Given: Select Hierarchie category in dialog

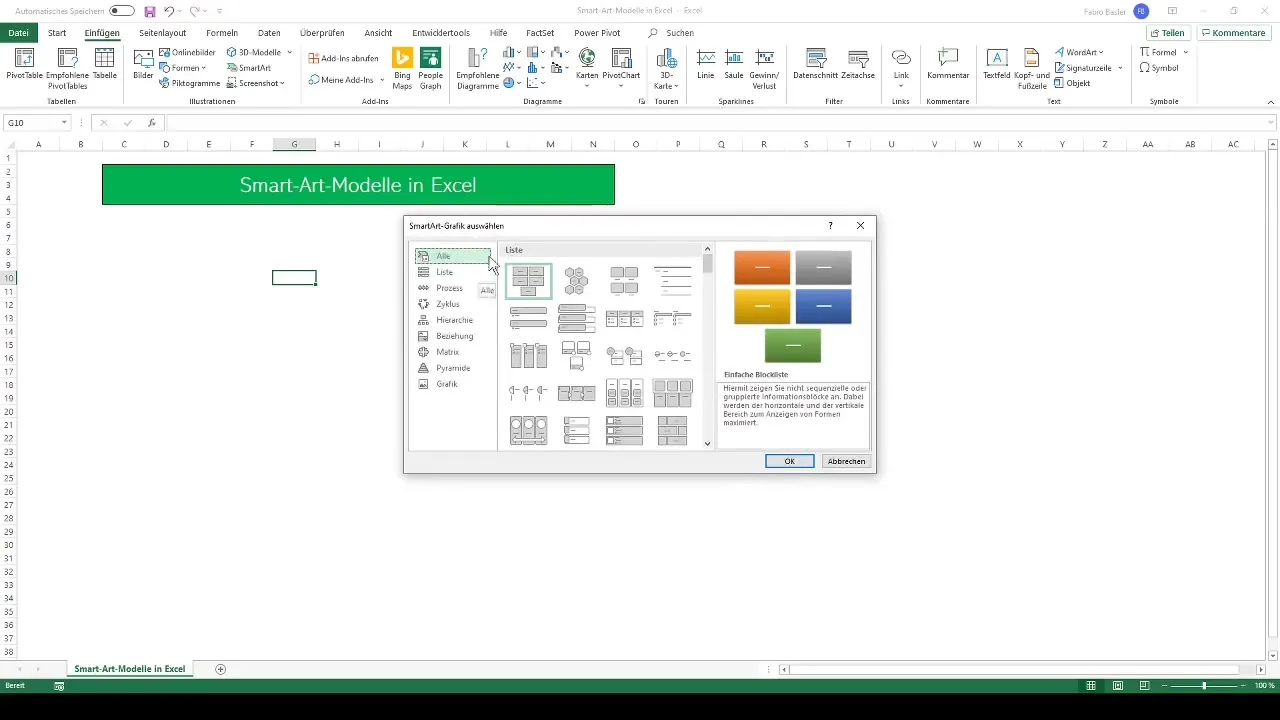Looking at the screenshot, I should [x=452, y=320].
